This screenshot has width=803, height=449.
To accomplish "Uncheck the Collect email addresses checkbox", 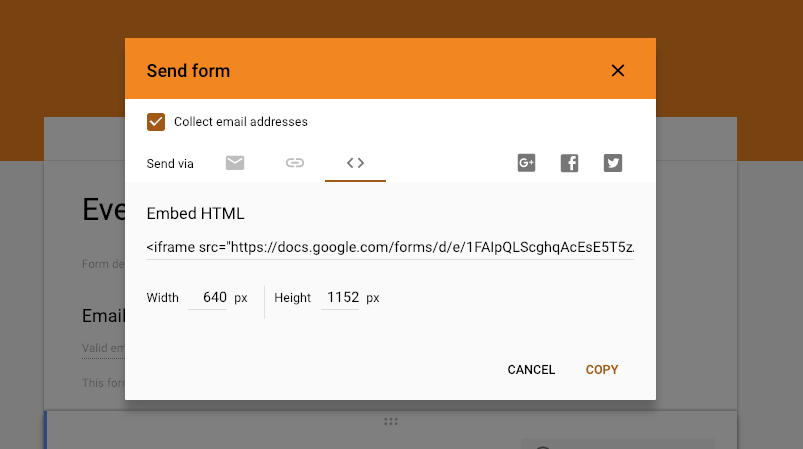I will point(156,122).
